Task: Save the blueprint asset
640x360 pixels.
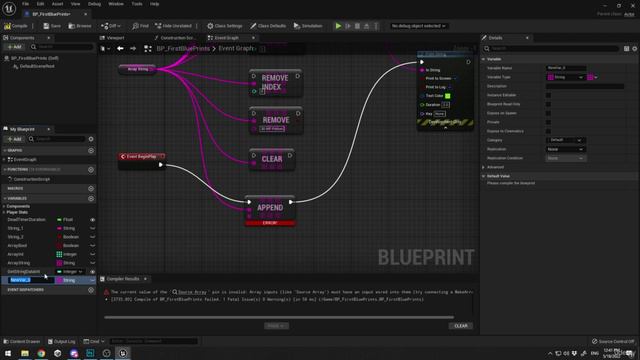Action: click(x=52, y=26)
